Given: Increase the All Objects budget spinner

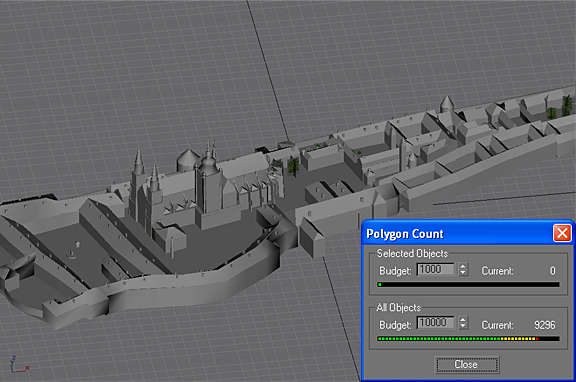Looking at the screenshot, I should [463, 320].
